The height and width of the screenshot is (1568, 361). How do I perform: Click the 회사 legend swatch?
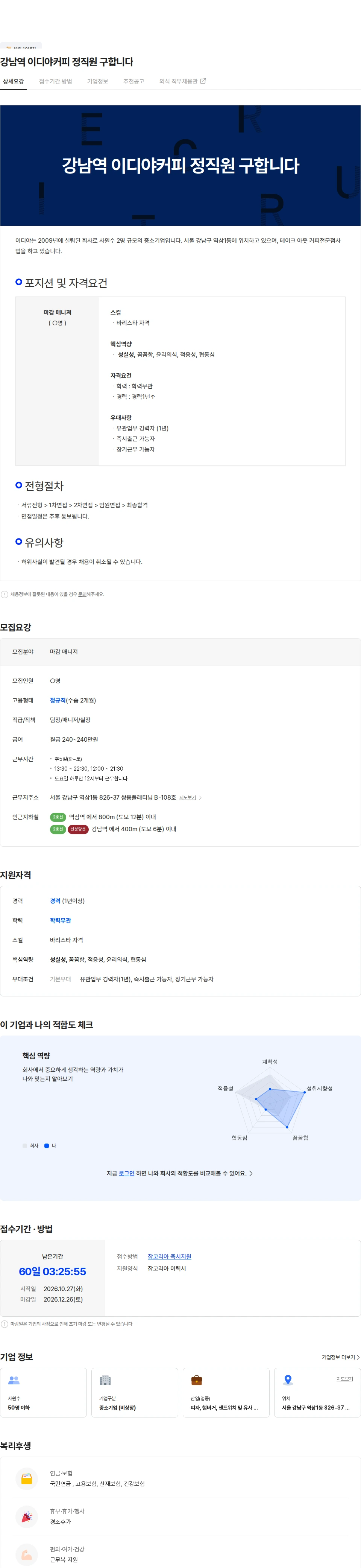tap(25, 1145)
